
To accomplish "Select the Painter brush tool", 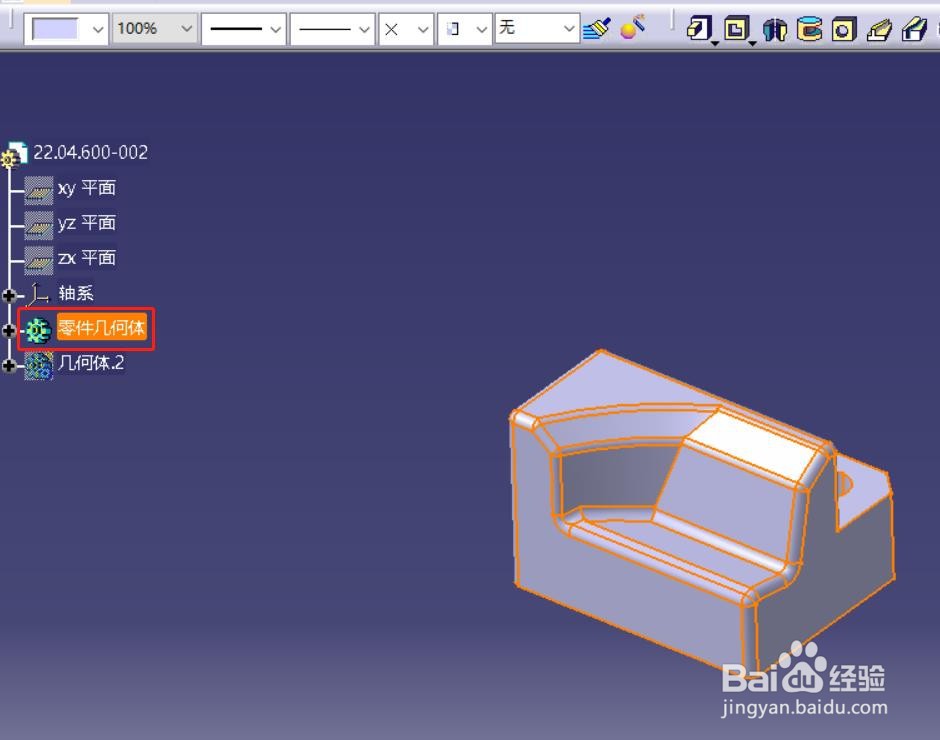I will coord(596,28).
